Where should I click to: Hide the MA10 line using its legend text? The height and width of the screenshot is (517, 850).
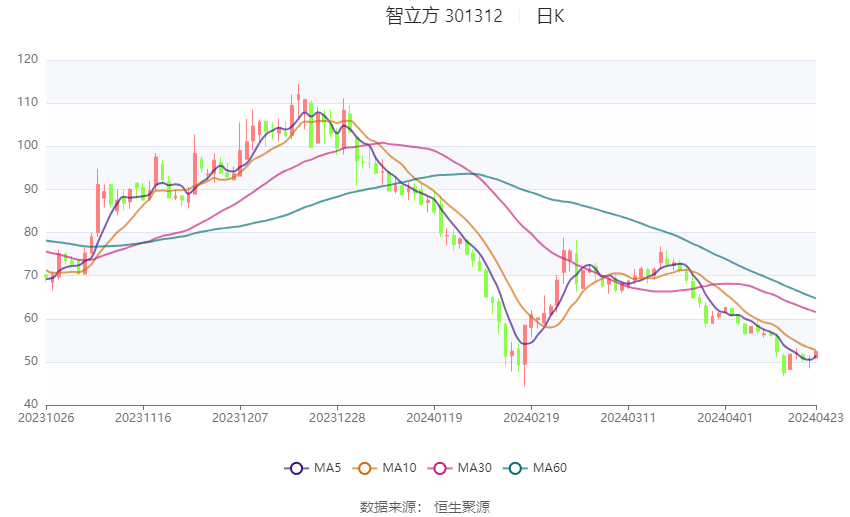coord(399,468)
